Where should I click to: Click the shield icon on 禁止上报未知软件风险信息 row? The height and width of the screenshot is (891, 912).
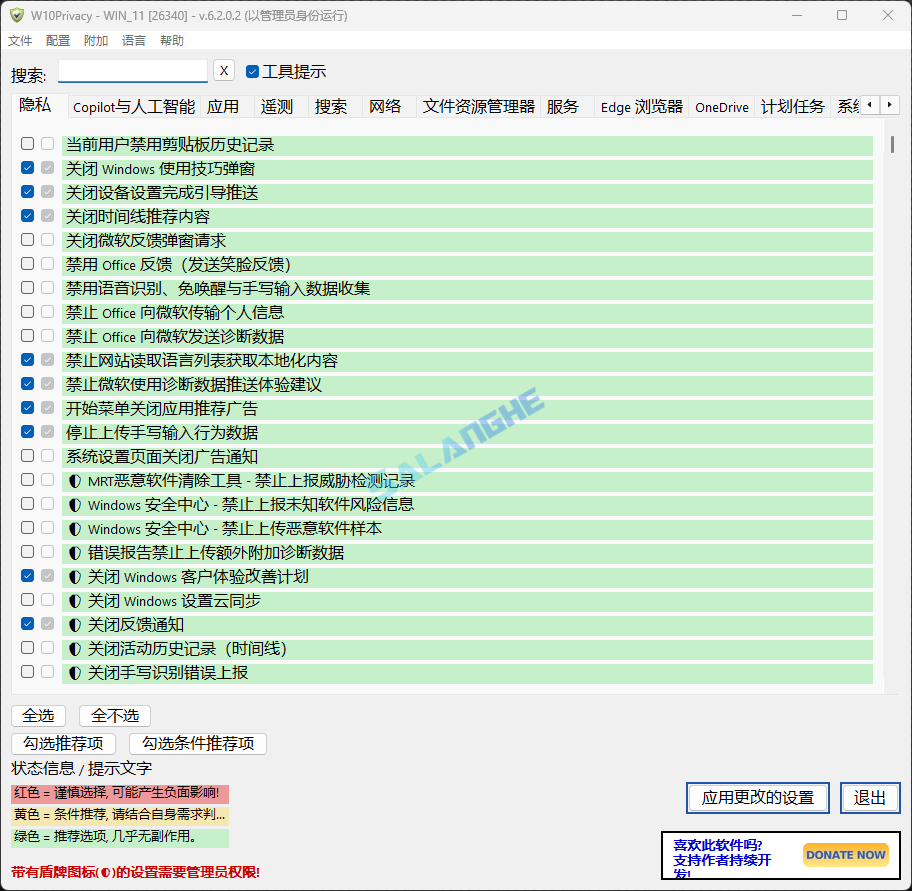pyautogui.click(x=74, y=505)
